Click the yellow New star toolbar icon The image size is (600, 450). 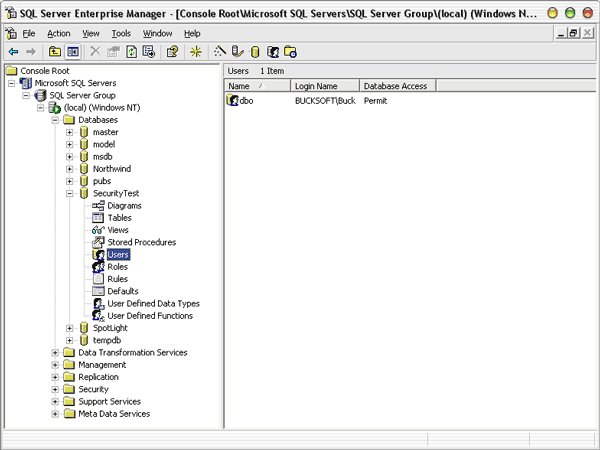pos(195,51)
